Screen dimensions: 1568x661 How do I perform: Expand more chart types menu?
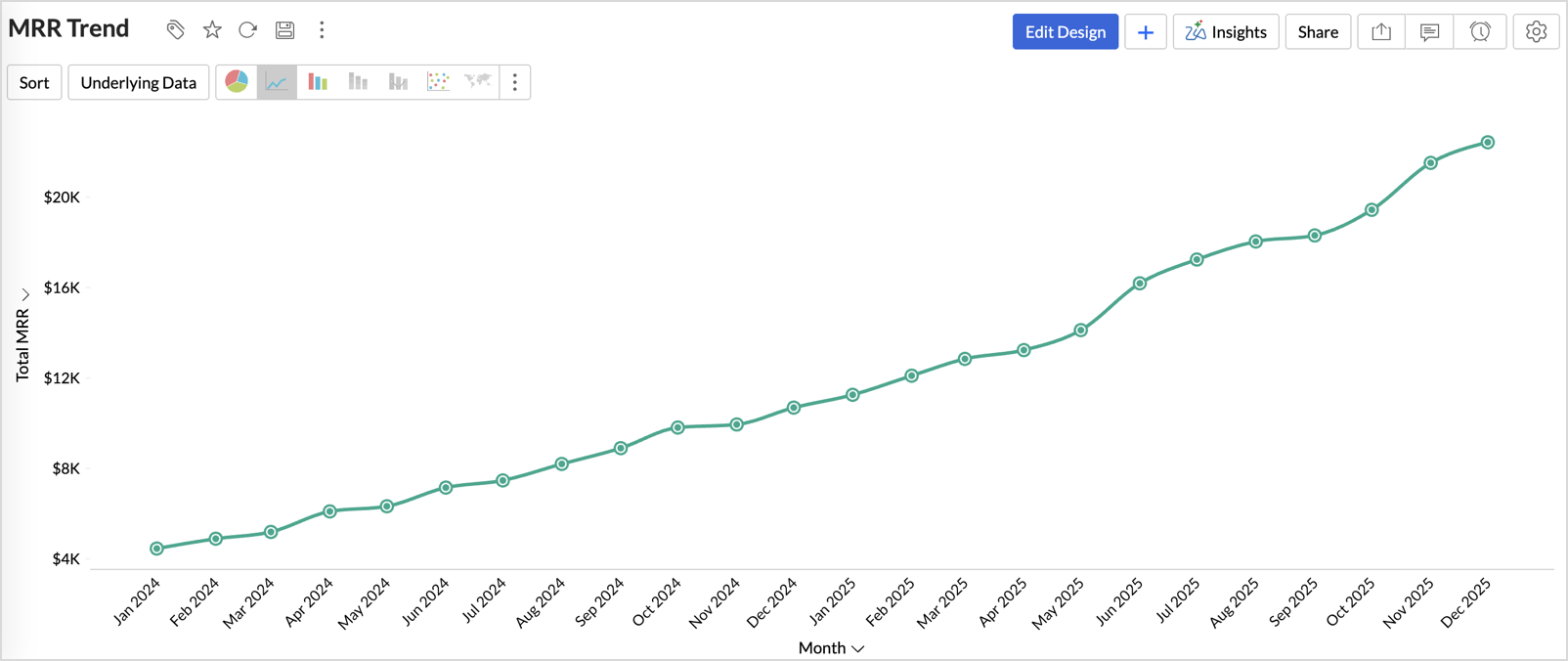point(515,82)
